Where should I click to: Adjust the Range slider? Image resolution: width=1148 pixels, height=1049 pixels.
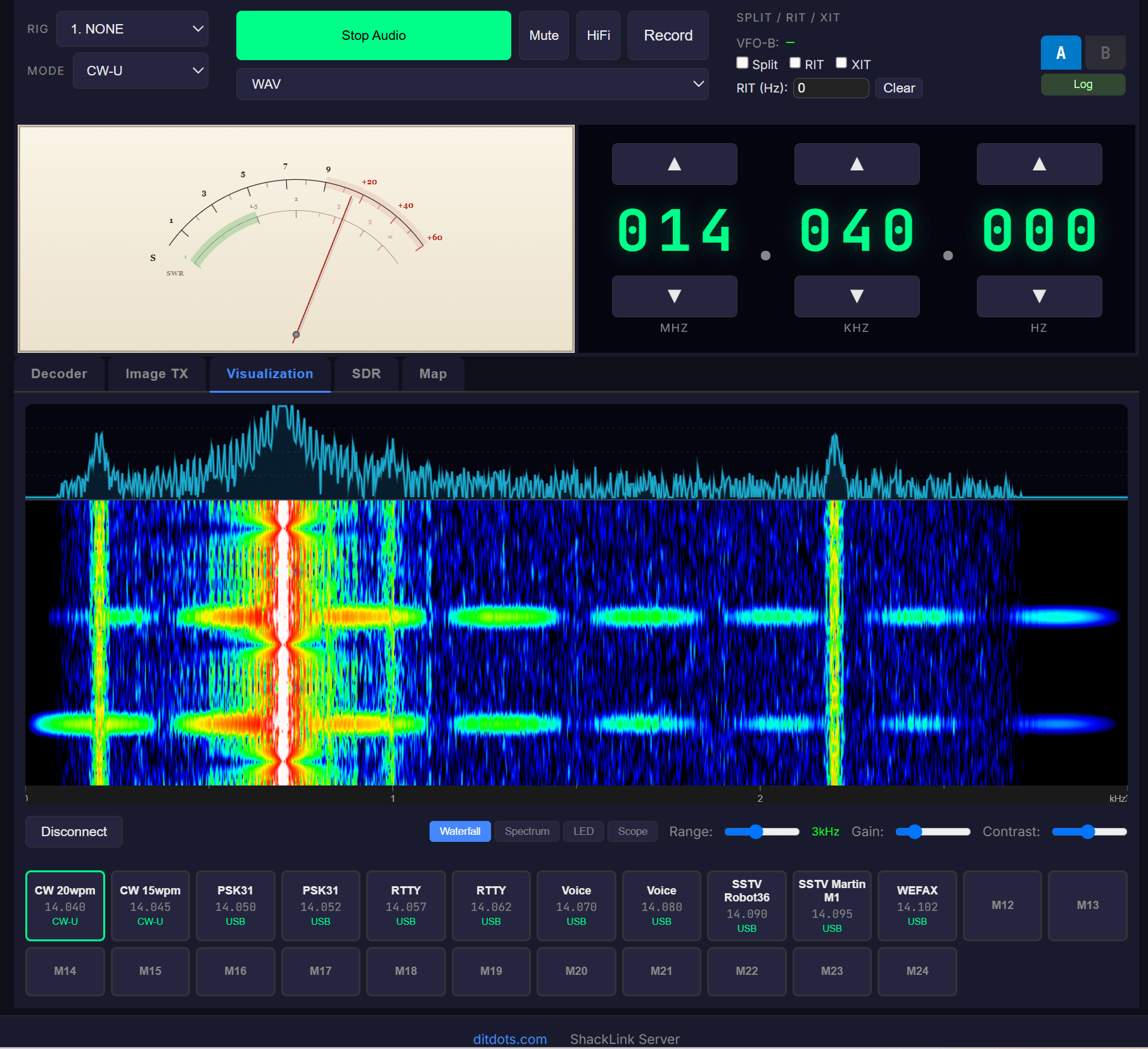click(762, 831)
